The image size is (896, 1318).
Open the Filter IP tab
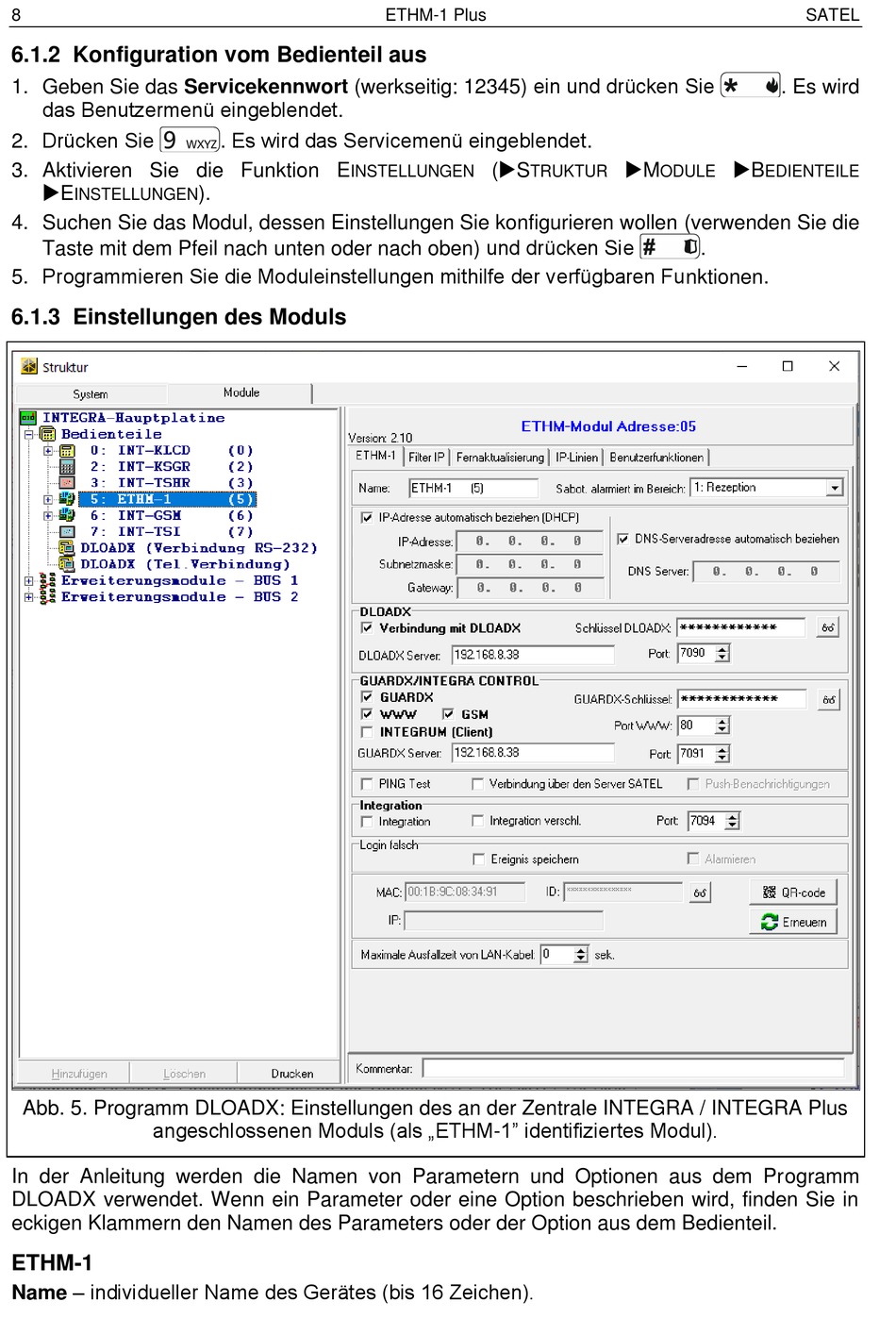(426, 458)
